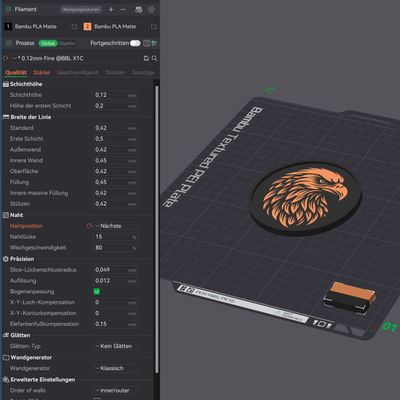Expand the Wandgenerator Klassisch dropdown
400x400 pixels.
[116, 368]
